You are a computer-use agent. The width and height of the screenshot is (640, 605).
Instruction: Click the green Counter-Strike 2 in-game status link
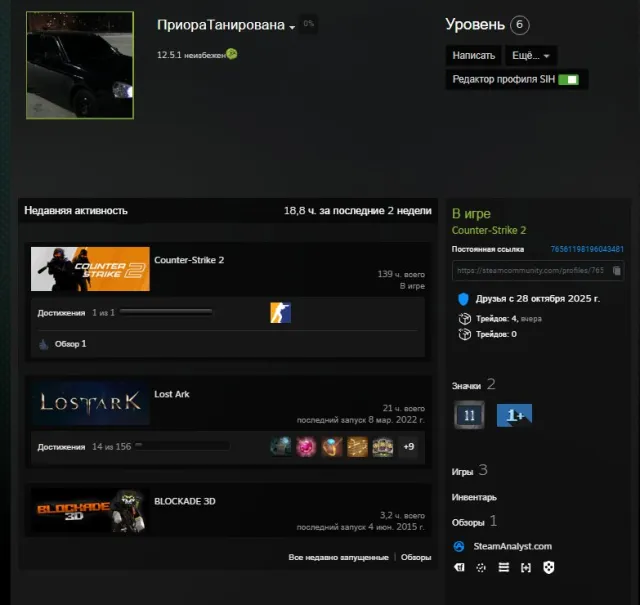click(x=489, y=230)
